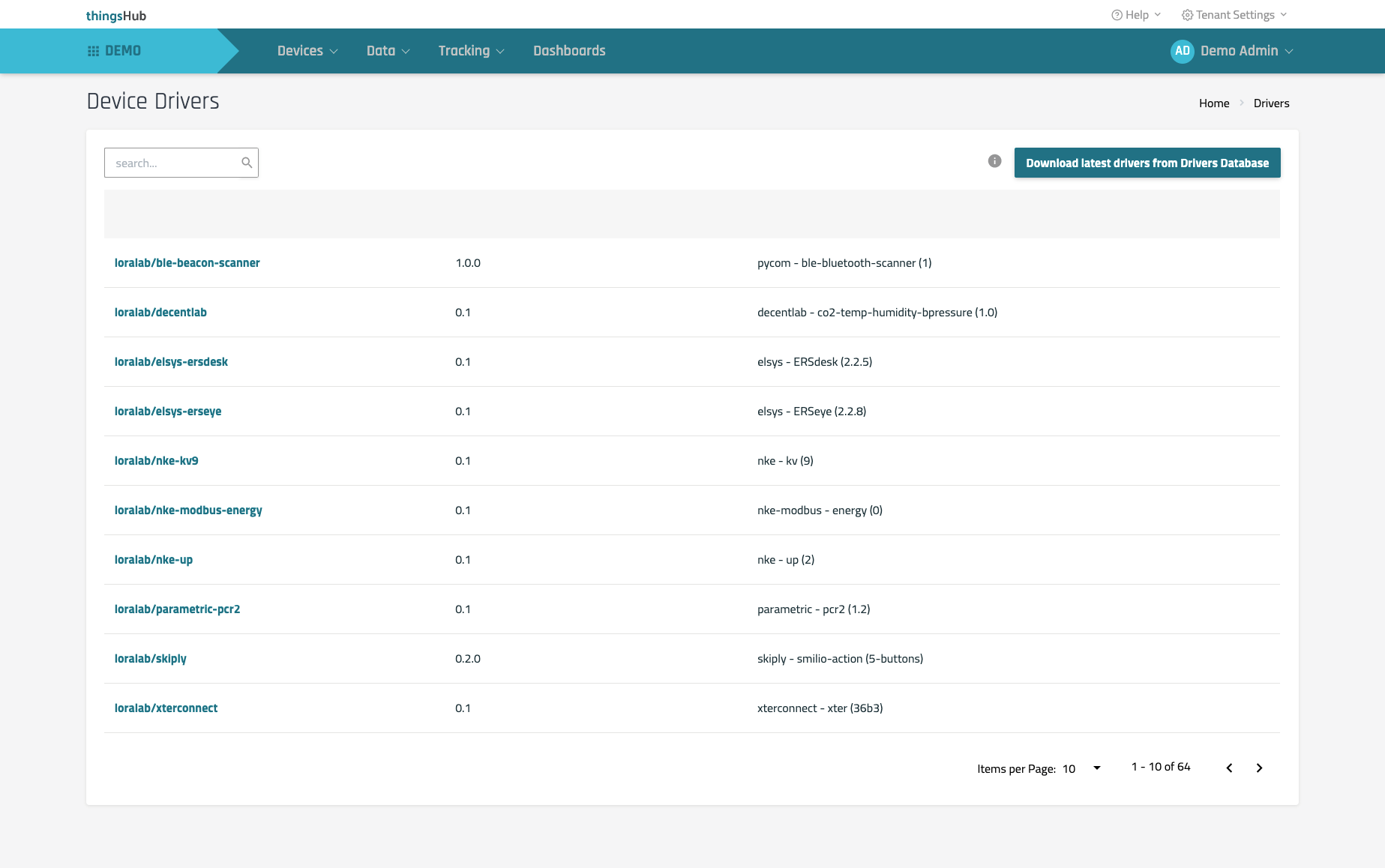Viewport: 1385px width, 868px height.
Task: Expand the Tracking menu
Action: coord(471,51)
